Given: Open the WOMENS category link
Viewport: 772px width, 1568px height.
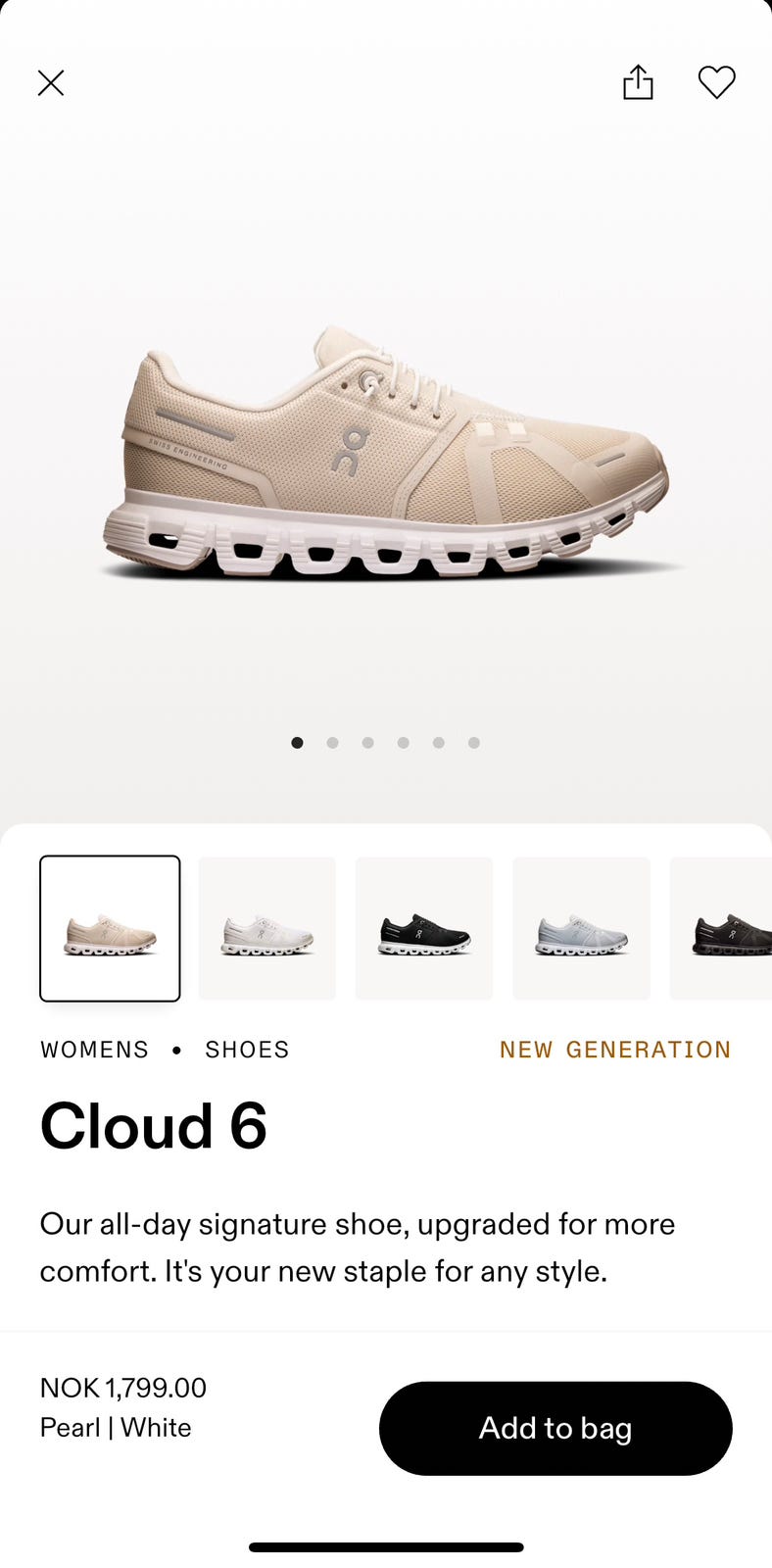Looking at the screenshot, I should coord(94,1050).
